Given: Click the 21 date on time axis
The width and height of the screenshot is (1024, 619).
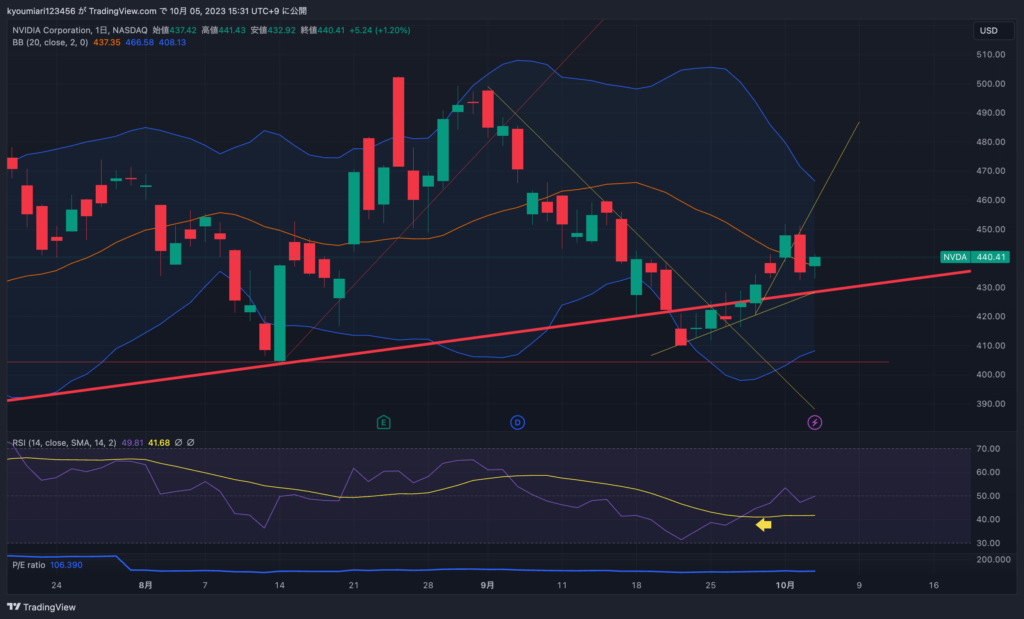Looking at the screenshot, I should (354, 585).
